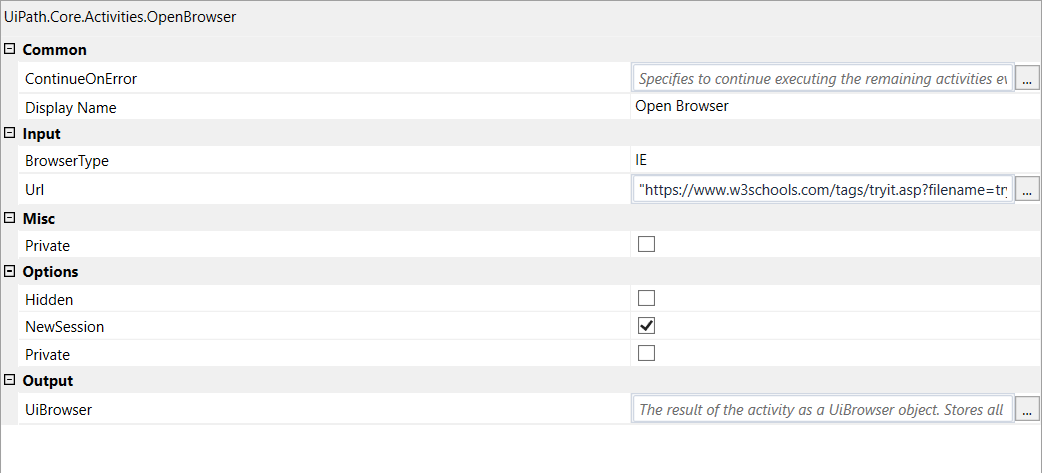The width and height of the screenshot is (1042, 473).
Task: Click the UiBrowser output field
Action: [x=823, y=409]
